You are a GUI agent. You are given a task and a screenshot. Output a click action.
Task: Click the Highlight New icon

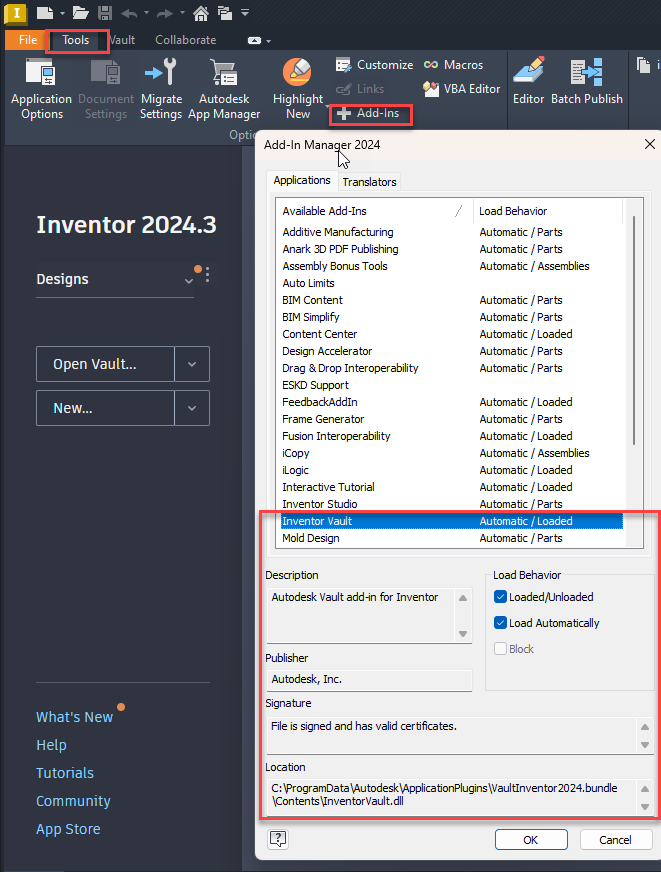(x=297, y=72)
